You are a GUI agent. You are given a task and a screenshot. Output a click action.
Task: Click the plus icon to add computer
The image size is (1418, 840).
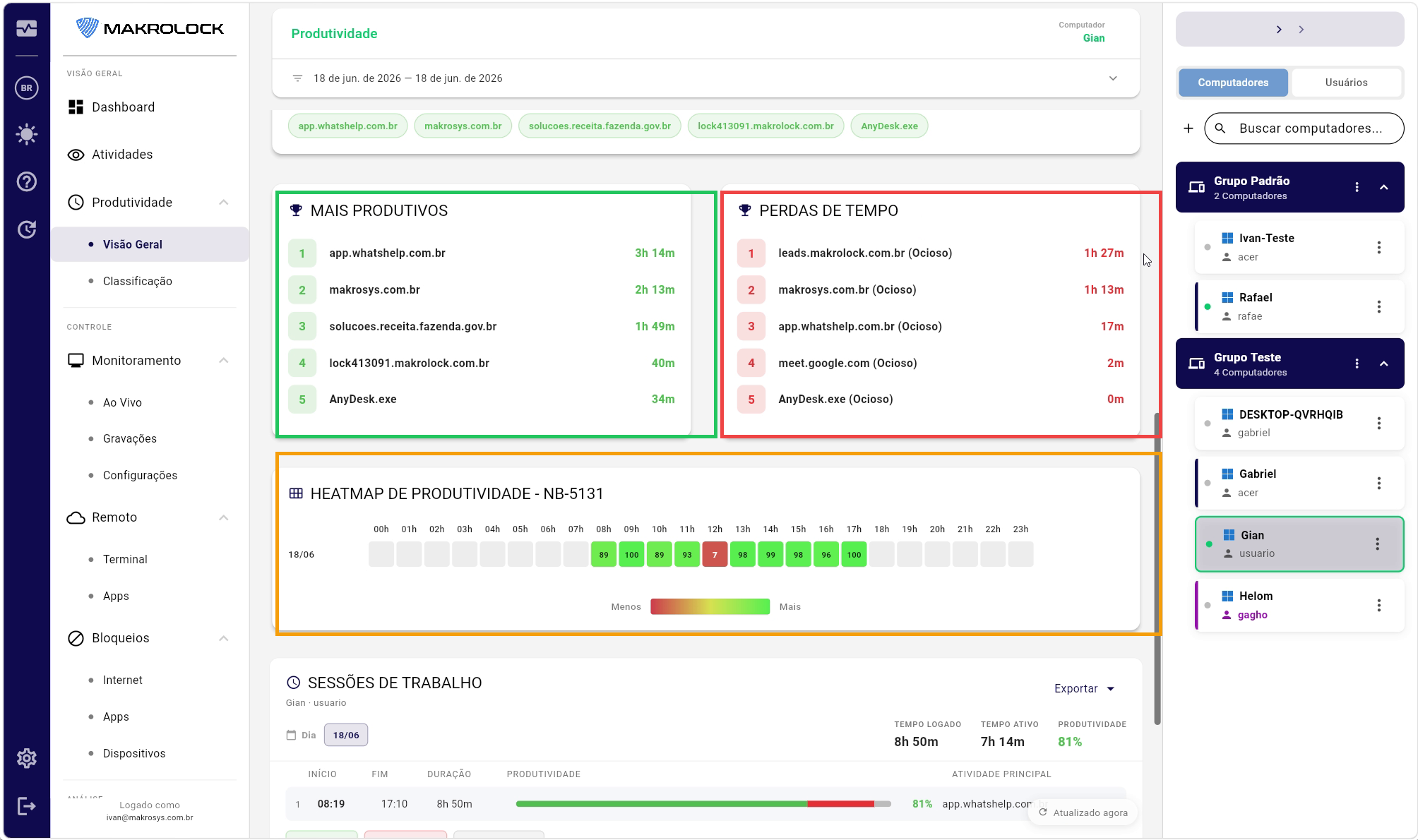[x=1188, y=128]
